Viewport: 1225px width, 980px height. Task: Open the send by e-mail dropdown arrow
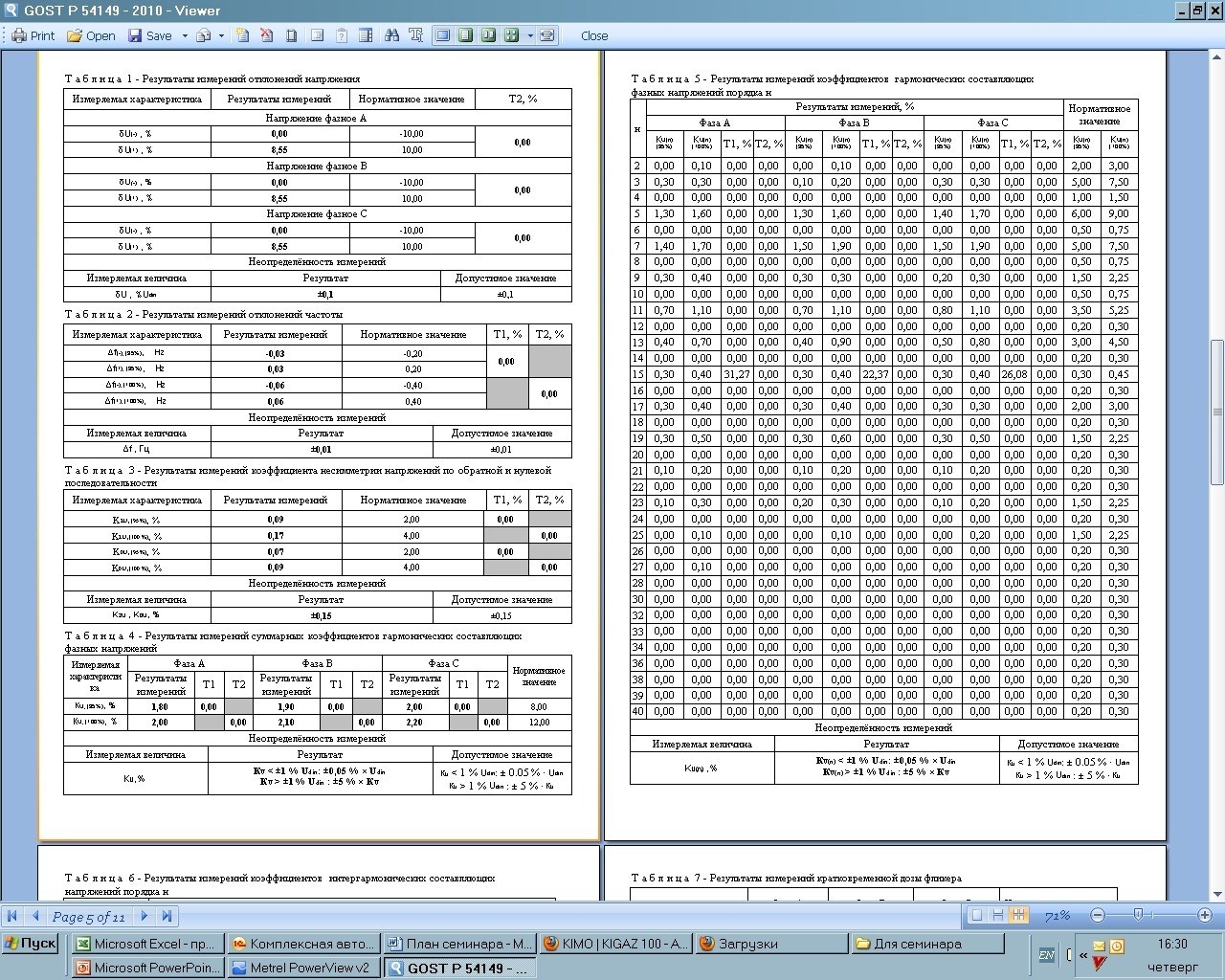221,35
